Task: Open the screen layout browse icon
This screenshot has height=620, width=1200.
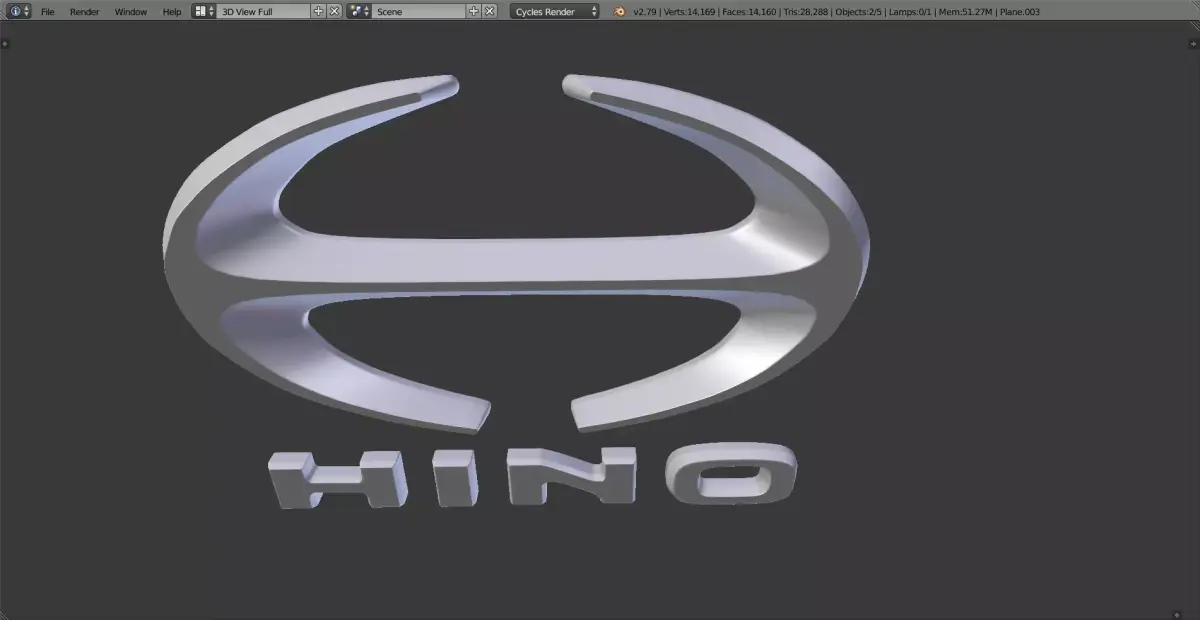Action: pyautogui.click(x=204, y=11)
